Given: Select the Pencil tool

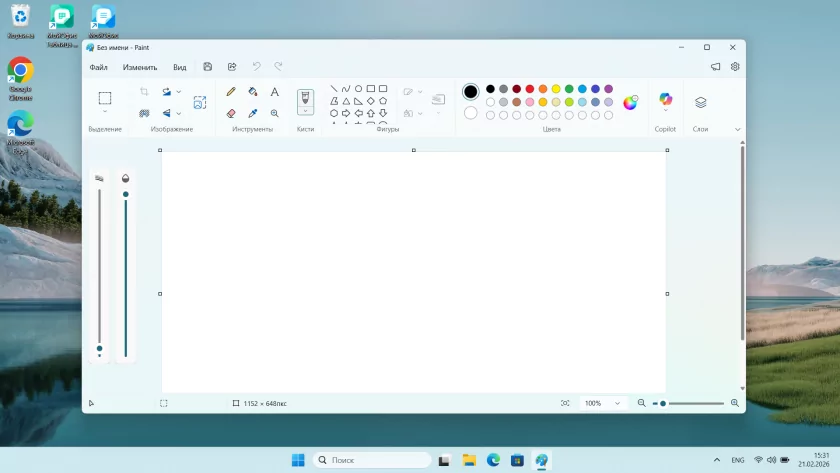Looking at the screenshot, I should pyautogui.click(x=231, y=91).
